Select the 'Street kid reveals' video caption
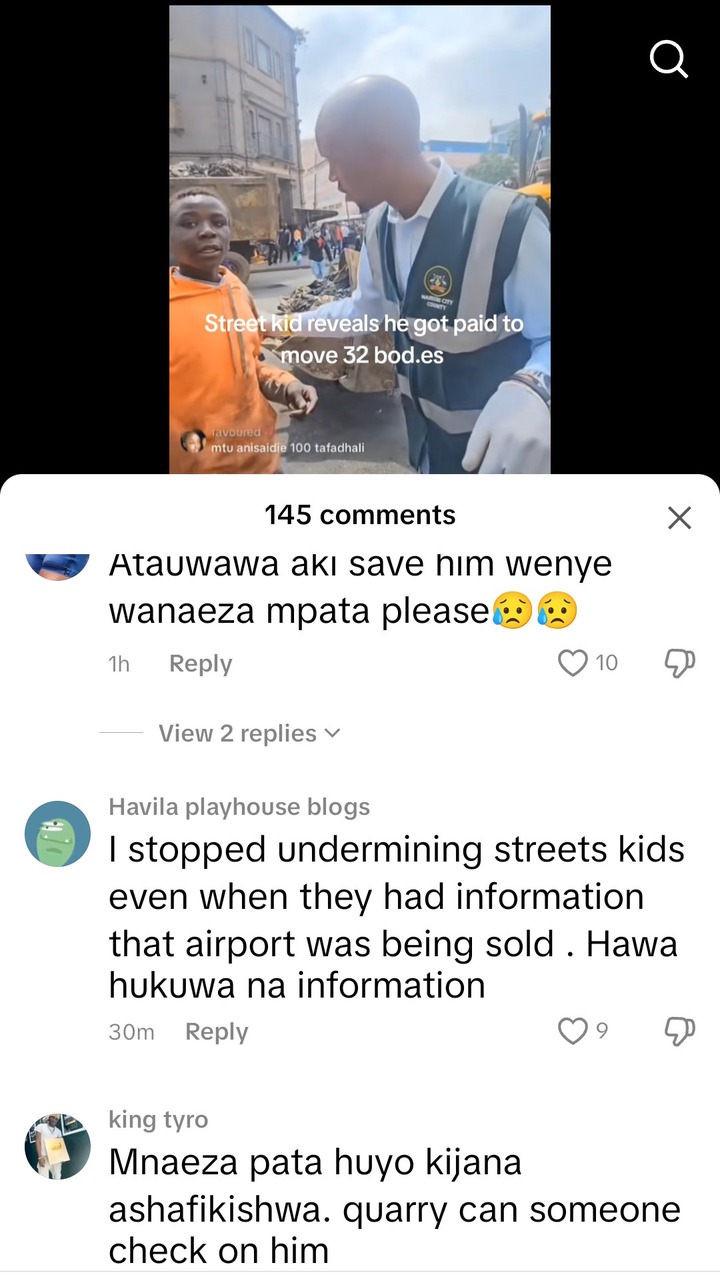This screenshot has width=720, height=1281. 363,339
